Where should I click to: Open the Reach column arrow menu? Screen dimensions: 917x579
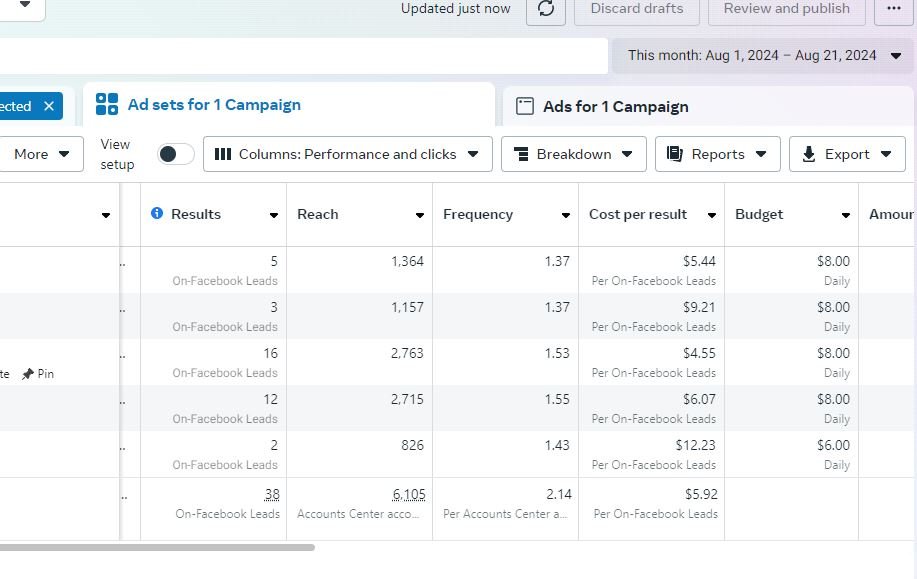click(420, 215)
